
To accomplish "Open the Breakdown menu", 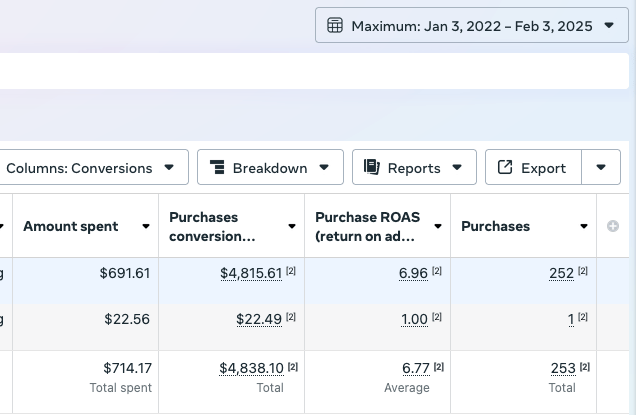I will 270,168.
